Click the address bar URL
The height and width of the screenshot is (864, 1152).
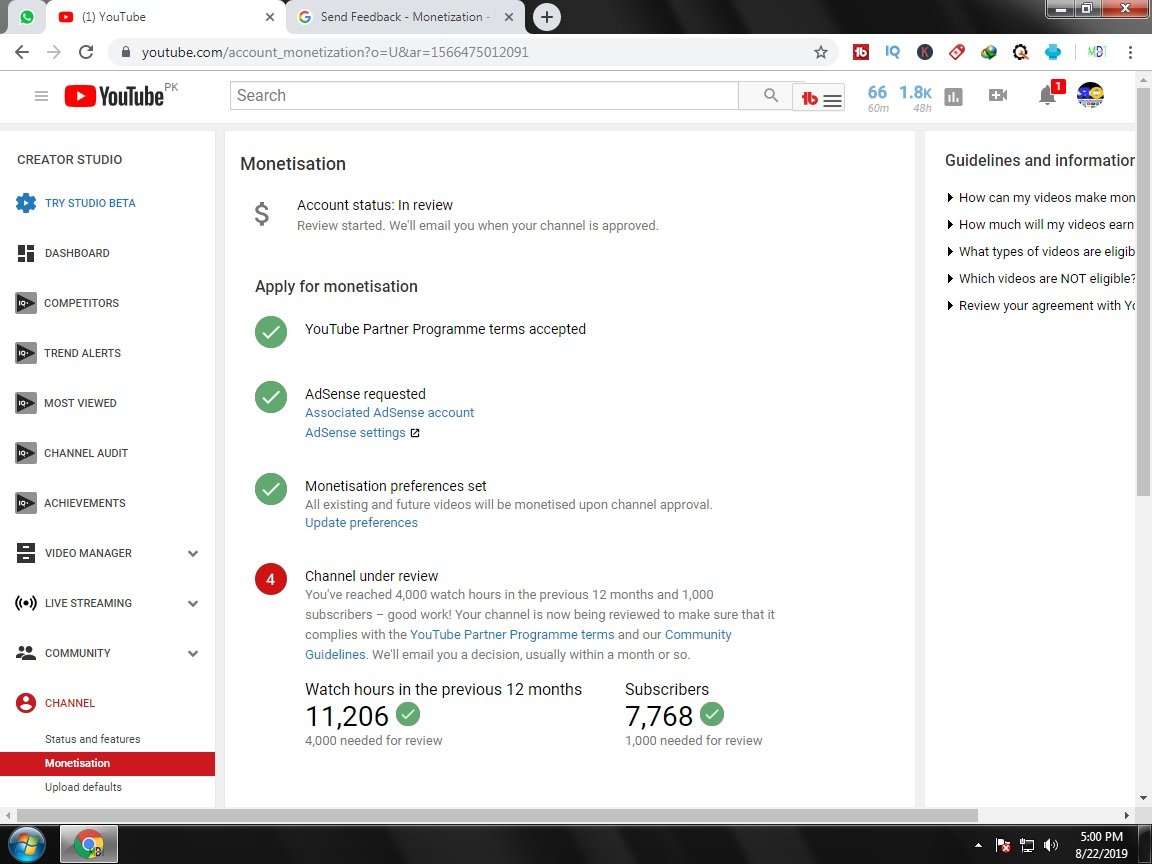(335, 52)
